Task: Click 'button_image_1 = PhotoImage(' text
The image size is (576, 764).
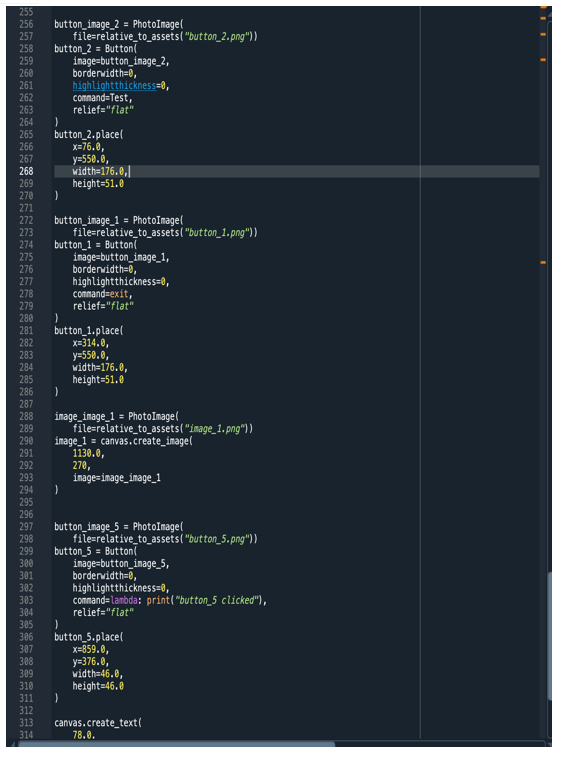Action: (118, 220)
